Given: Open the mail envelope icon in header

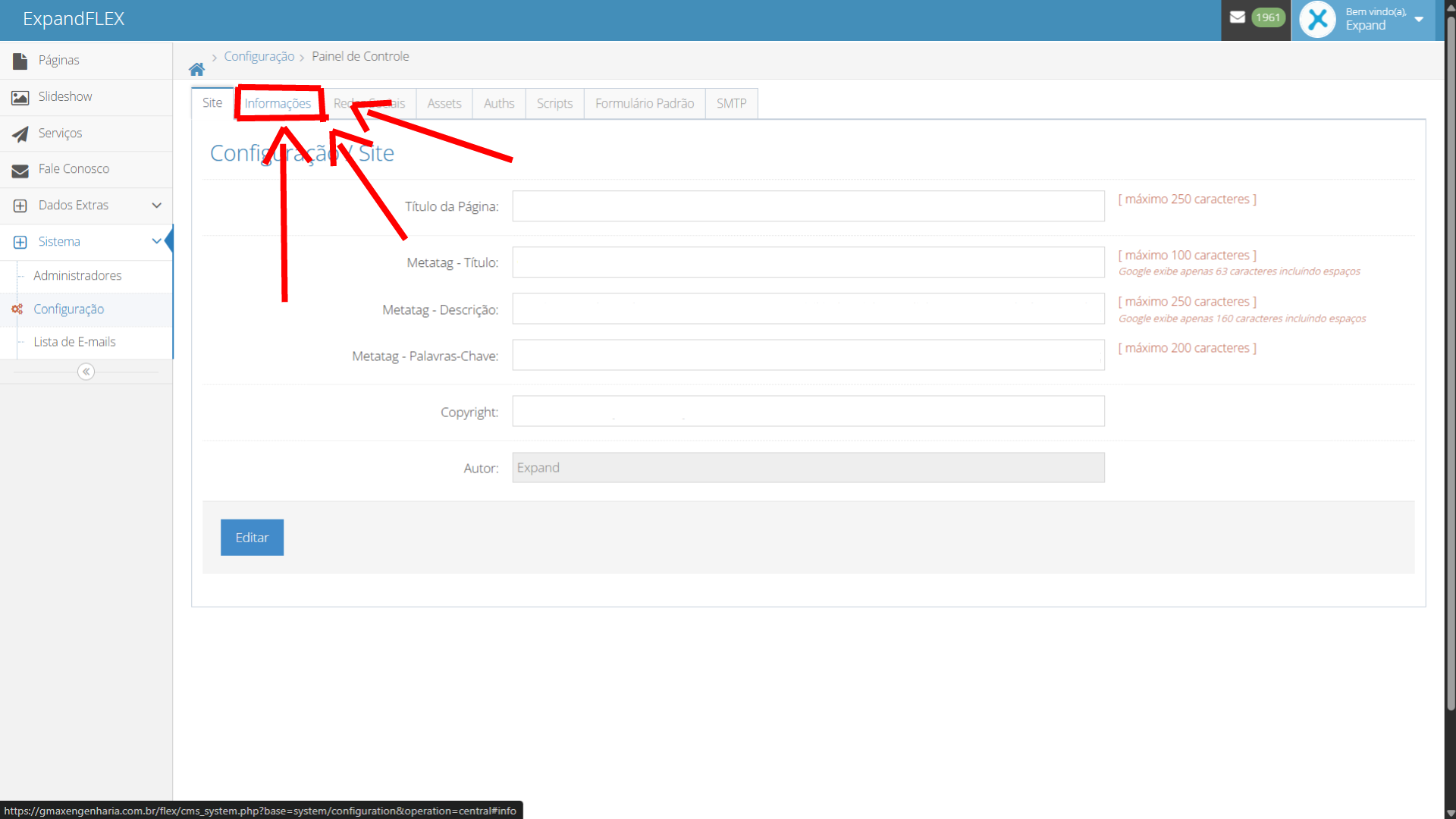Looking at the screenshot, I should [x=1237, y=17].
